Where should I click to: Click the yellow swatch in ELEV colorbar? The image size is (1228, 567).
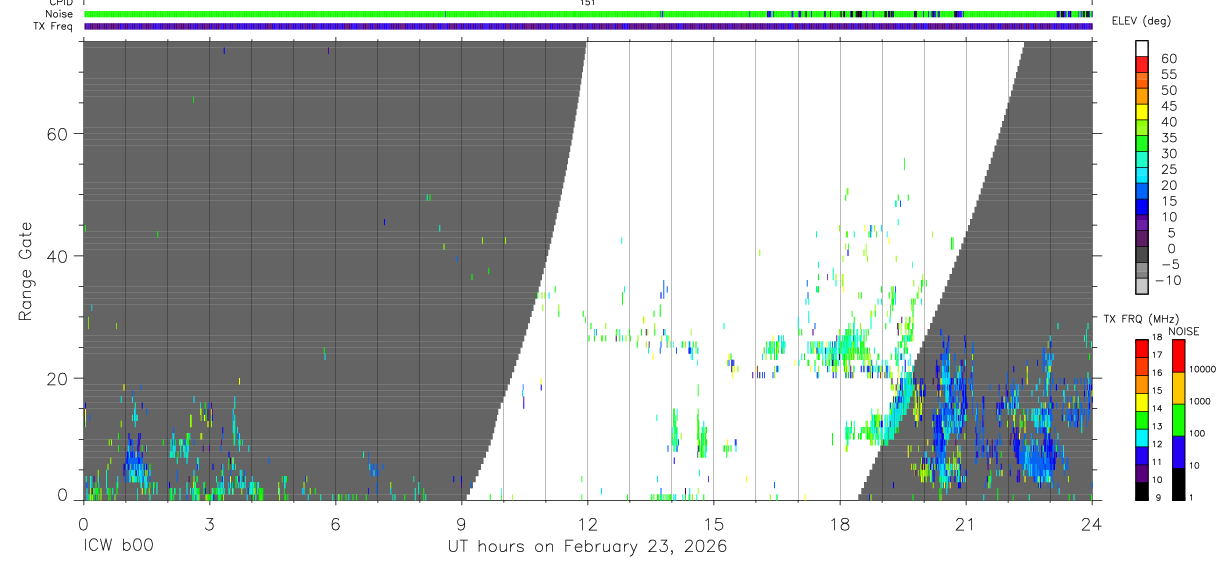point(1142,112)
